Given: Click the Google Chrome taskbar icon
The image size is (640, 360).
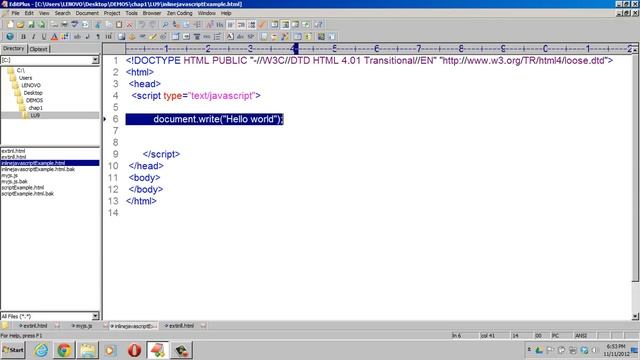Looking at the screenshot, I should coord(64,350).
